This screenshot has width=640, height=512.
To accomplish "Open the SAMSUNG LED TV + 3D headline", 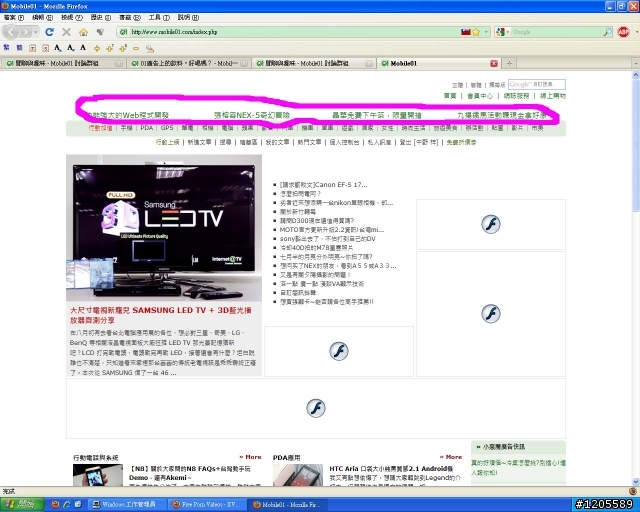I will 160,315.
